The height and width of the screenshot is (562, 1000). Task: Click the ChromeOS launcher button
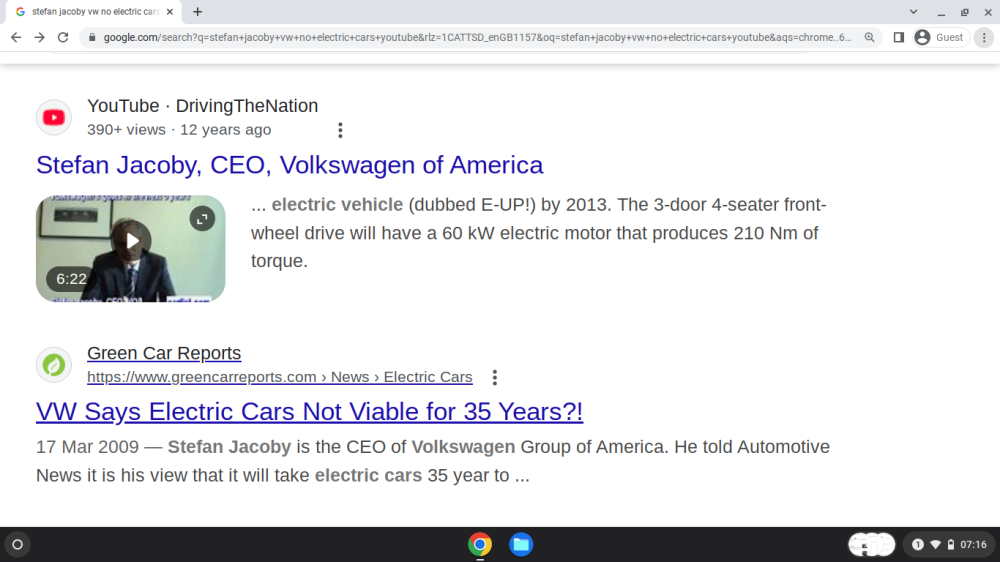(x=18, y=545)
